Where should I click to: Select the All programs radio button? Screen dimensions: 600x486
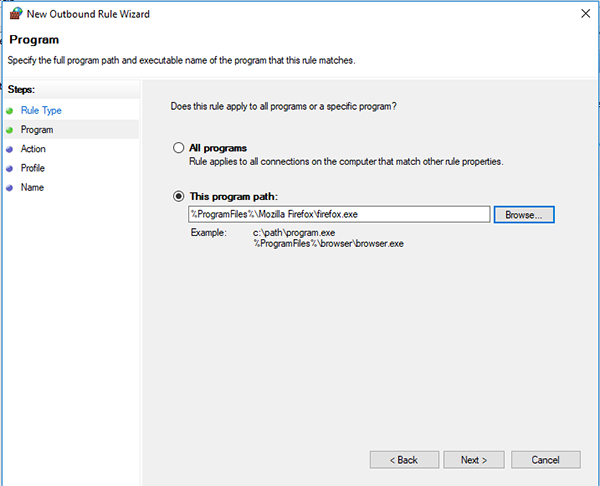click(178, 148)
